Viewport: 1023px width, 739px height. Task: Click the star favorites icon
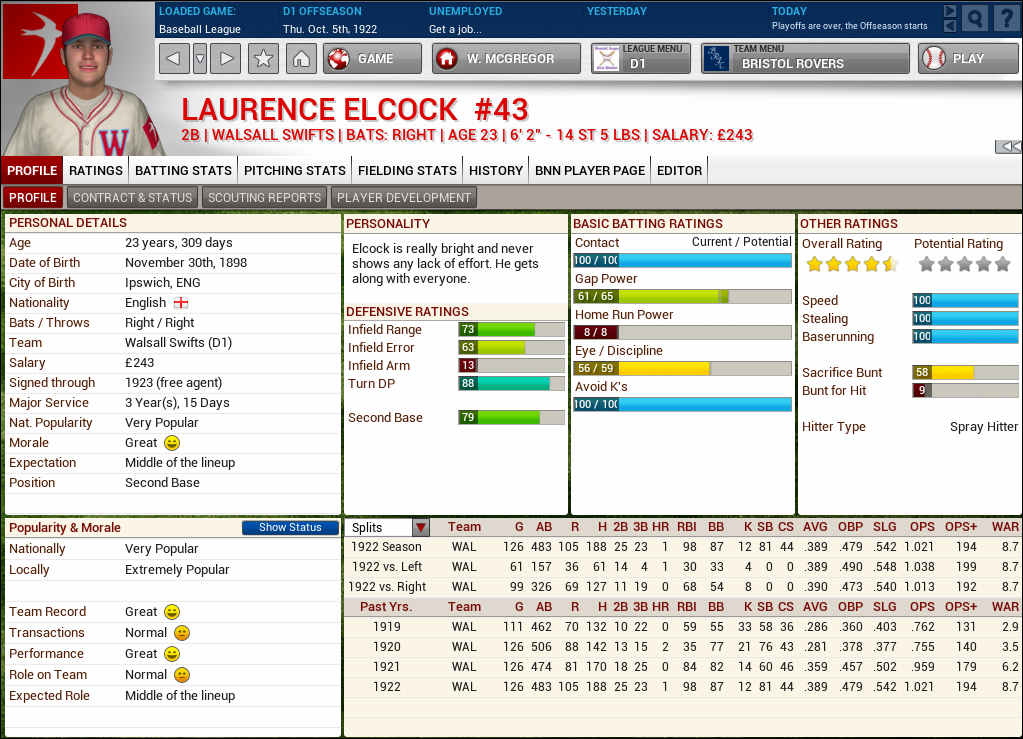[x=262, y=57]
